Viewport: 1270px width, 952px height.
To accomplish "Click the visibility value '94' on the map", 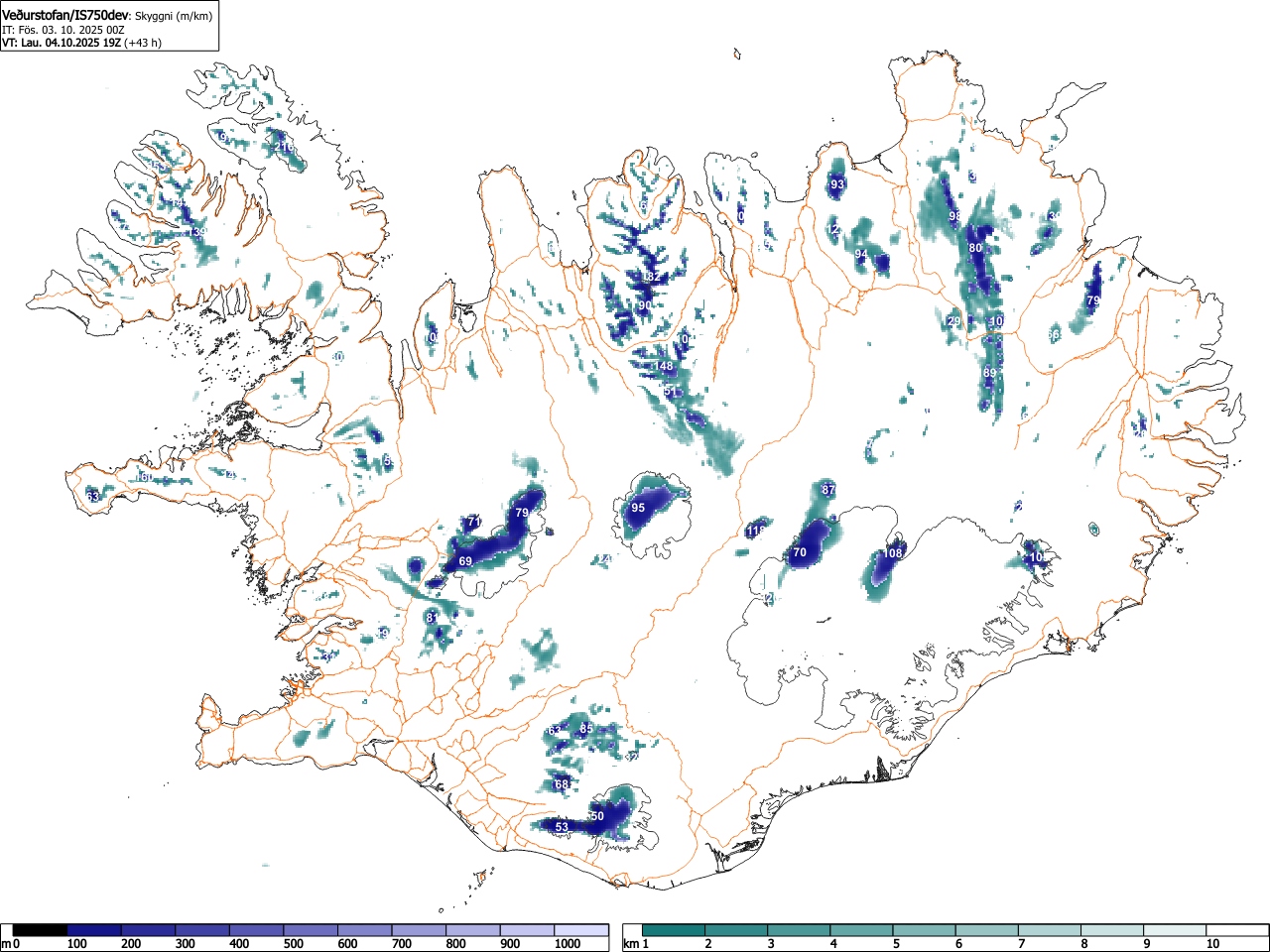I will coord(861,254).
